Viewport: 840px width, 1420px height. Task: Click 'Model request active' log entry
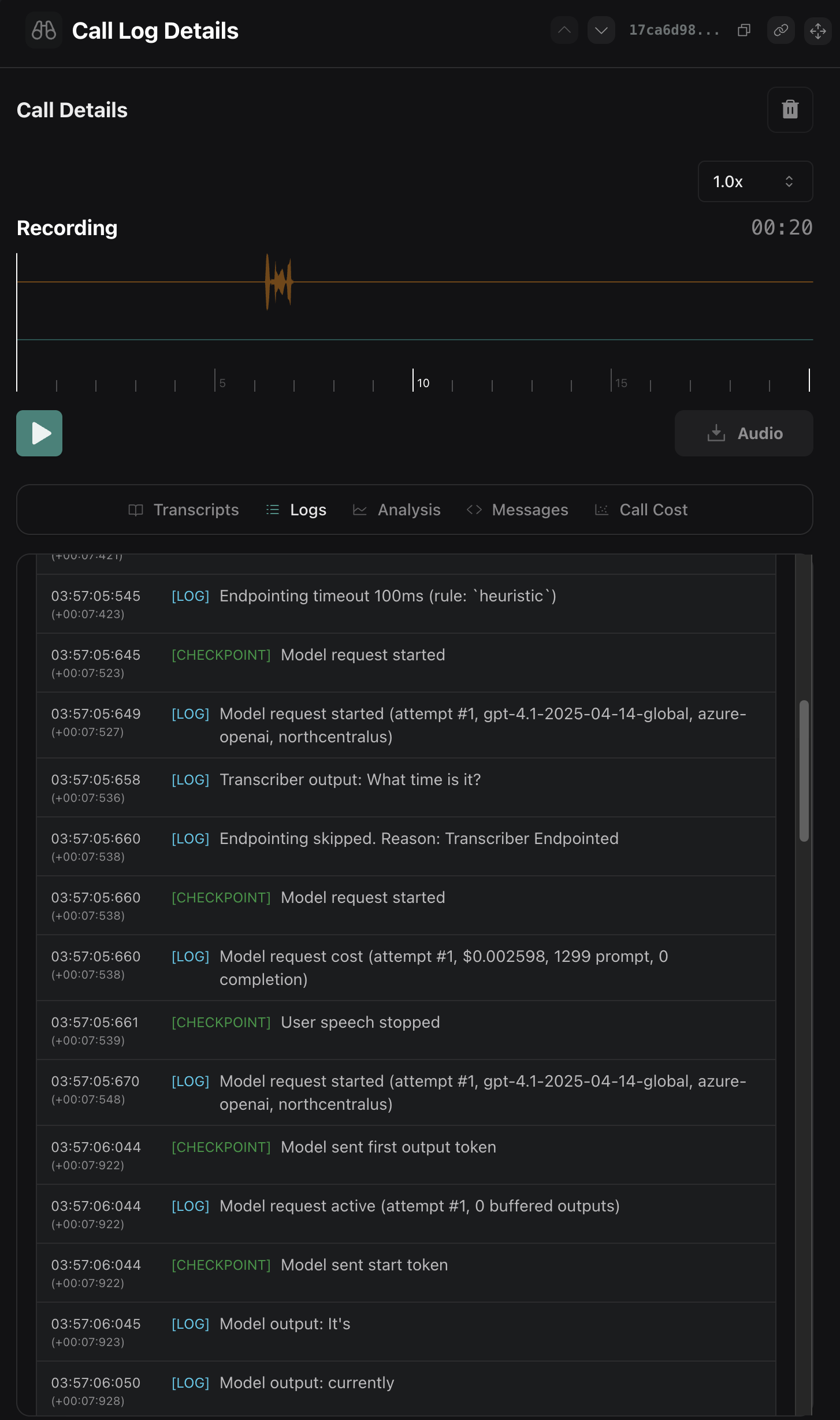tap(406, 1214)
